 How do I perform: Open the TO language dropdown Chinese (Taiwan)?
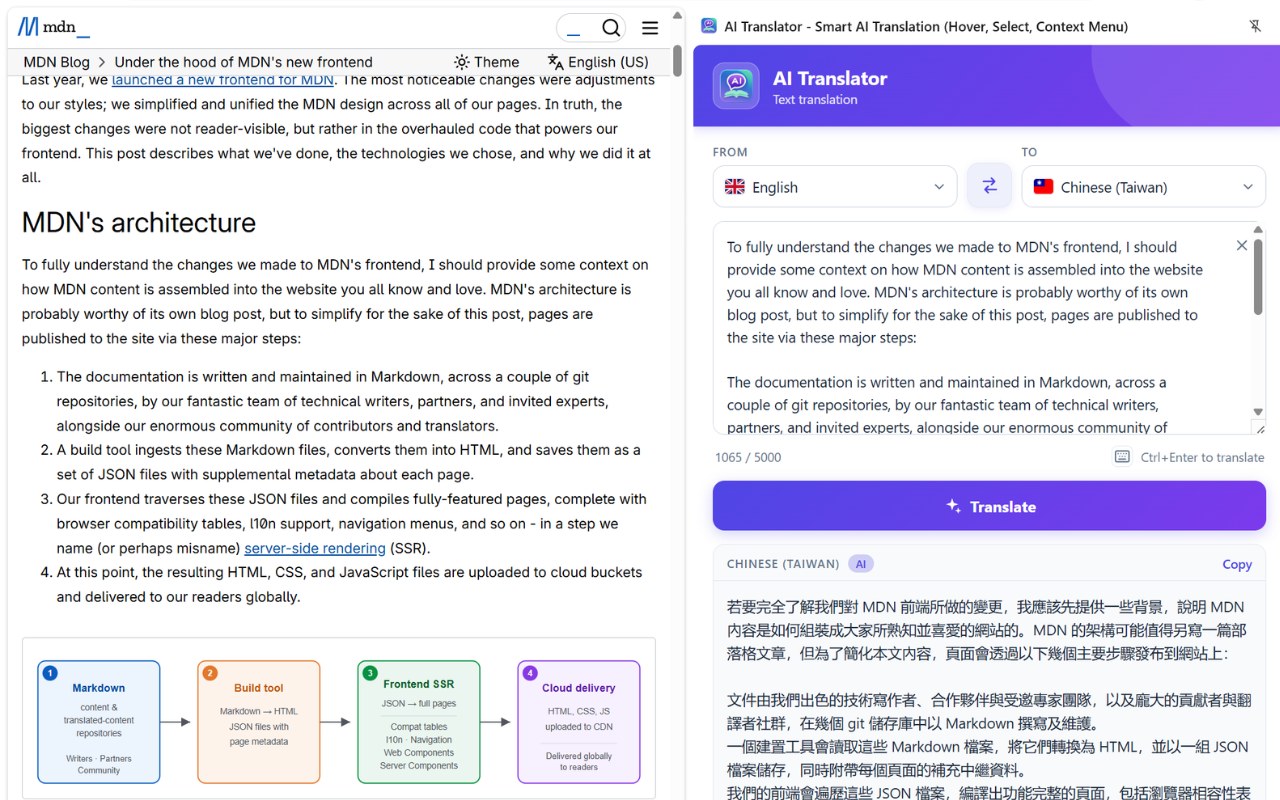tap(1144, 187)
